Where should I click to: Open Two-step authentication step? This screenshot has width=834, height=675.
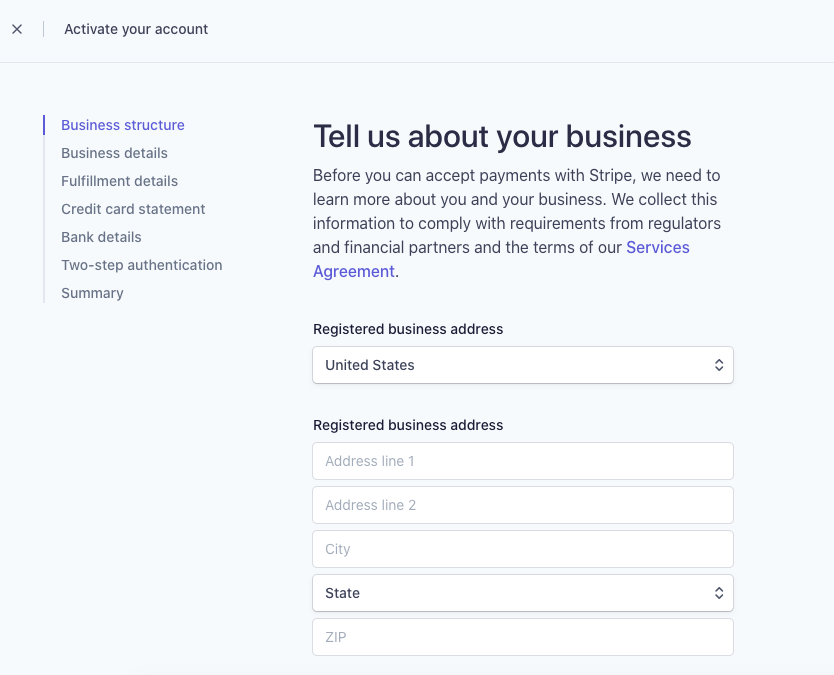141,265
